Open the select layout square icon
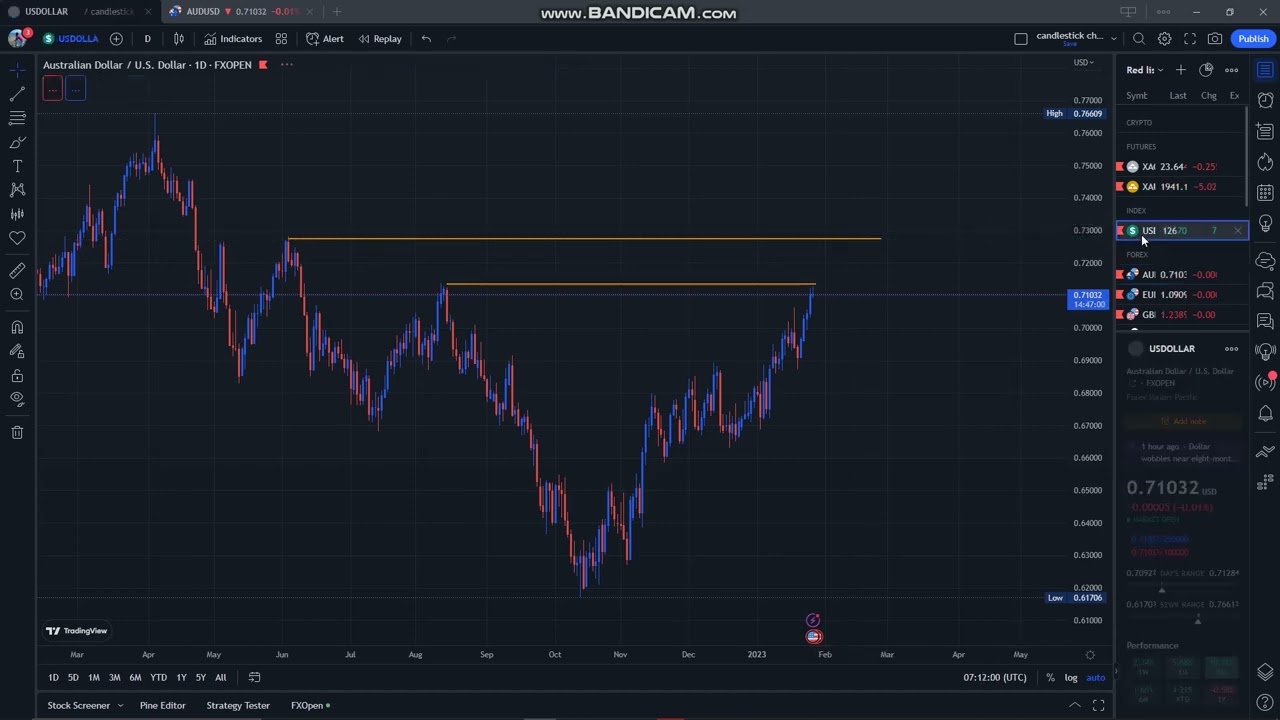 (1021, 39)
